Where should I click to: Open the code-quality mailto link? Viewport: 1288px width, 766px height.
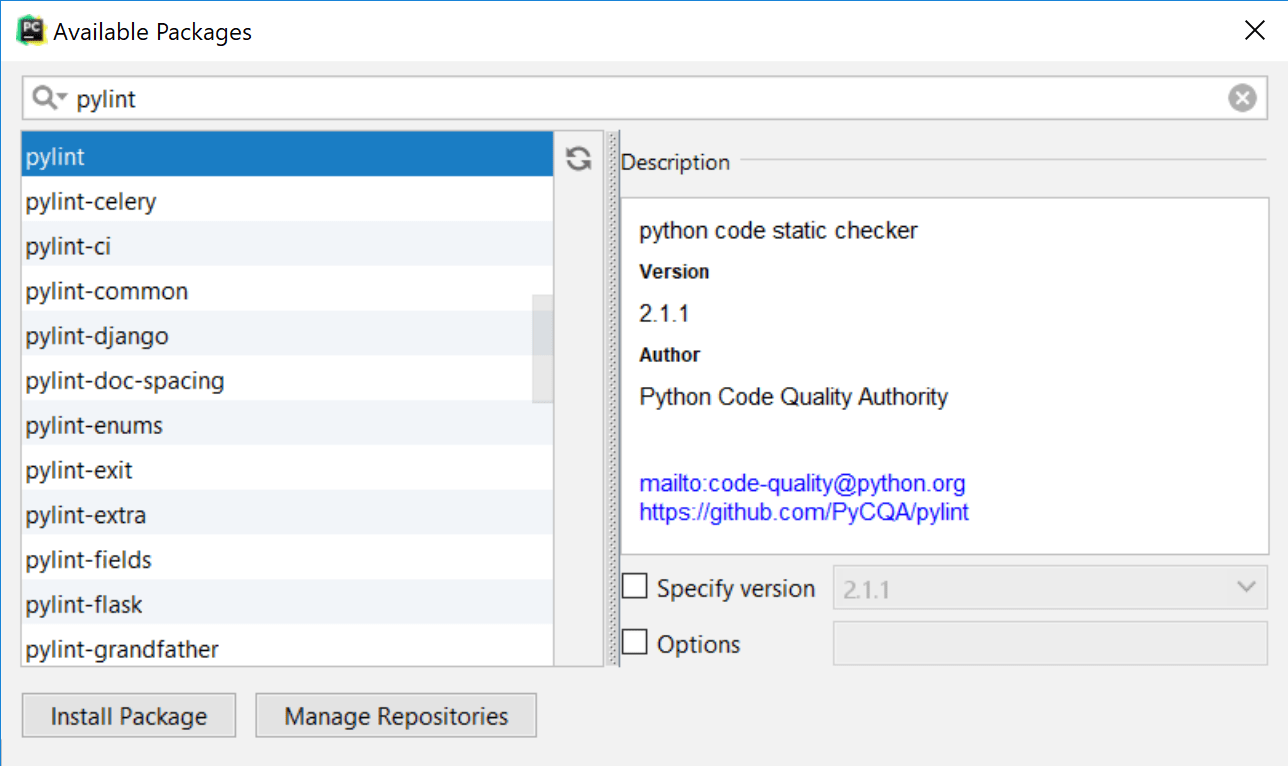point(801,483)
